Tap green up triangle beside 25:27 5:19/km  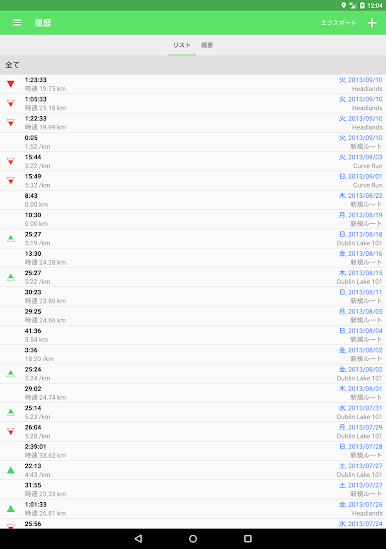point(11,238)
